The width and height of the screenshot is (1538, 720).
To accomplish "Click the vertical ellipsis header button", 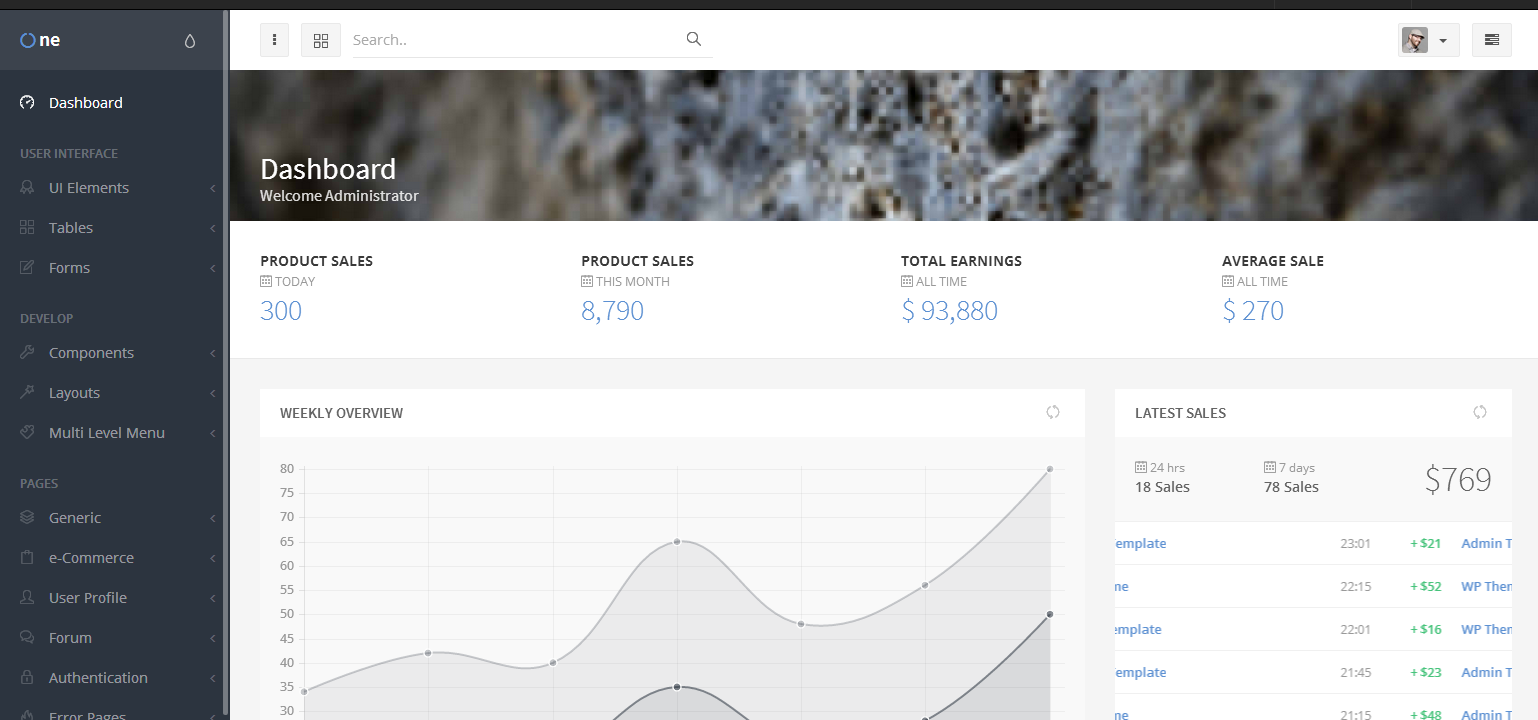I will [x=274, y=40].
